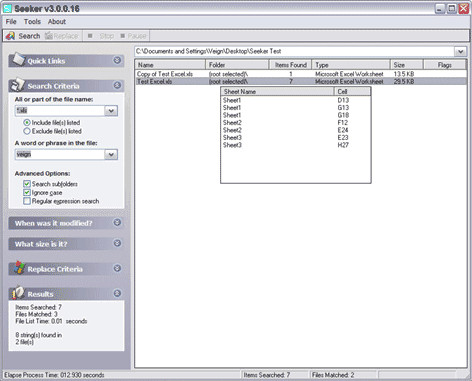The height and width of the screenshot is (381, 472).
Task: Select 'Include file(s) listed' radio button
Action: (x=27, y=123)
